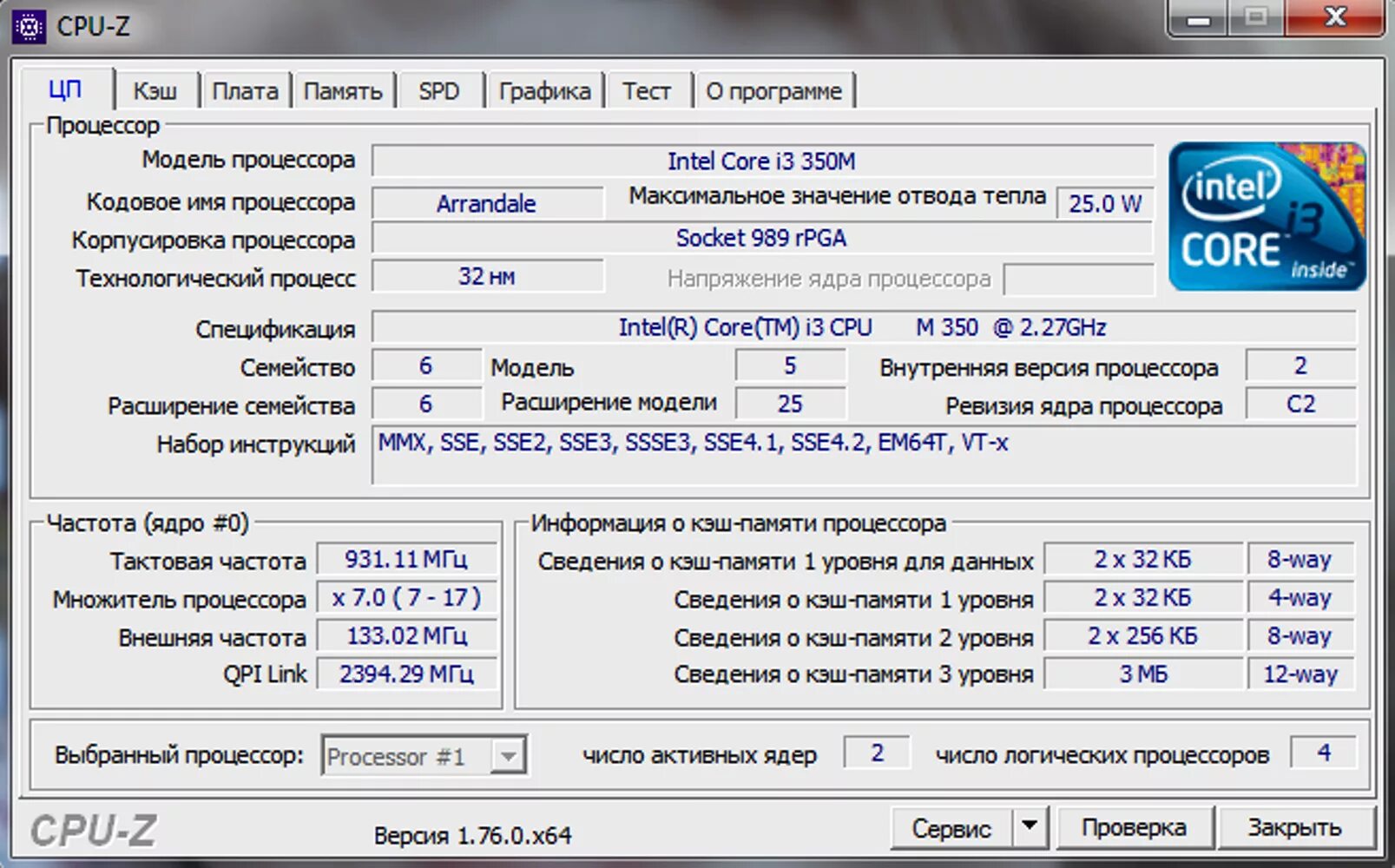Click the CPU-Z logo at bottom left
Image resolution: width=1395 pixels, height=868 pixels.
tap(93, 831)
